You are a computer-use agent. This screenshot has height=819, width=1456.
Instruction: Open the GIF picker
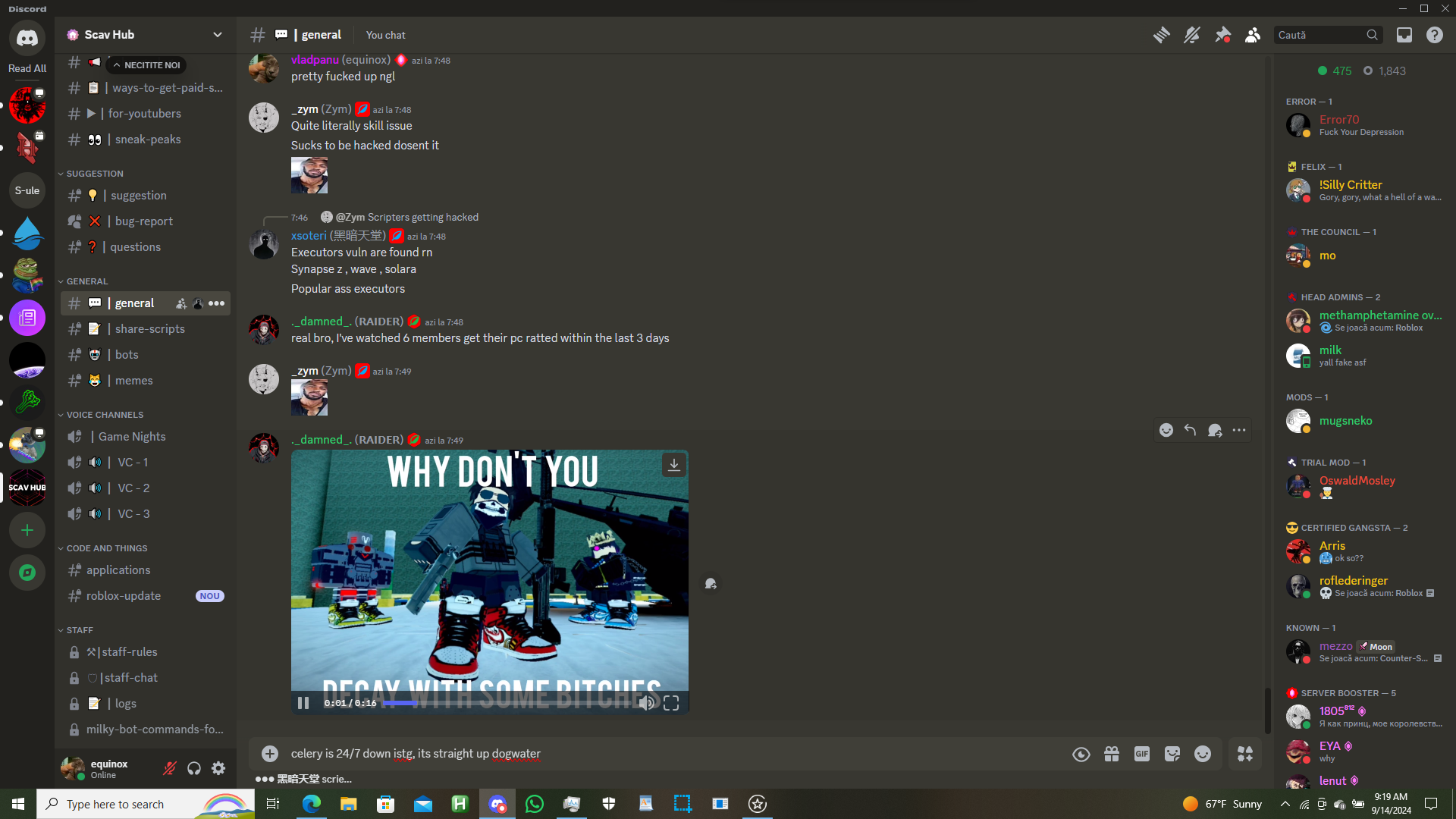1142,754
